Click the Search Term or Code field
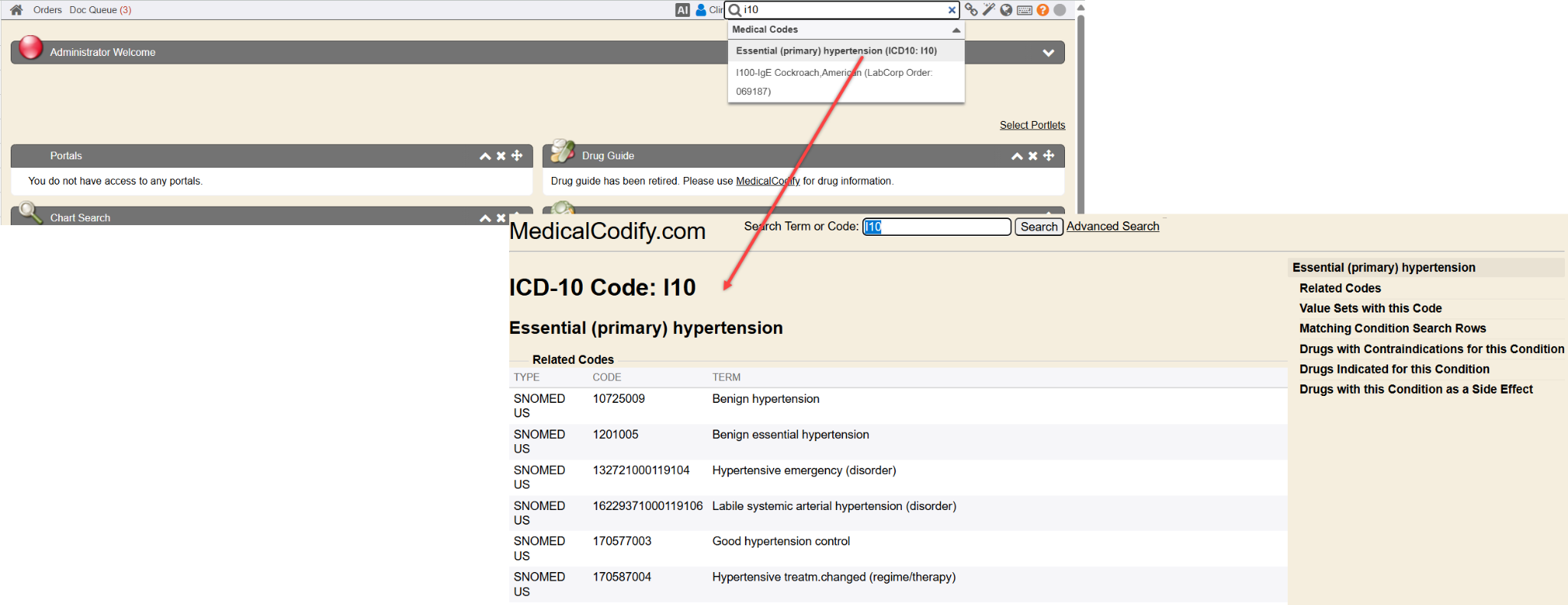 [x=936, y=227]
